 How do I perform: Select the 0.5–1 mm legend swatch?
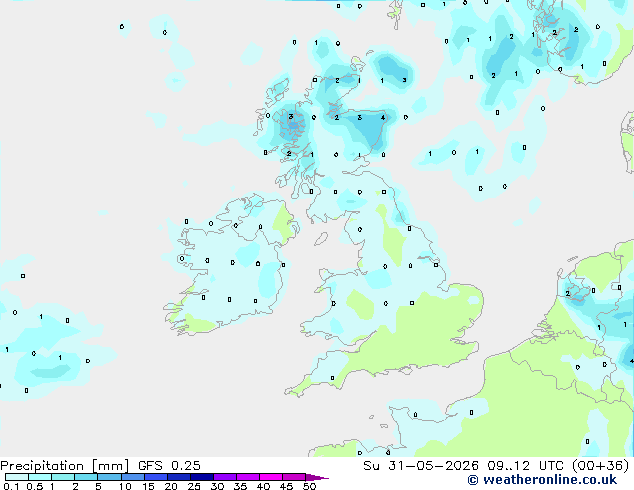tap(40, 477)
